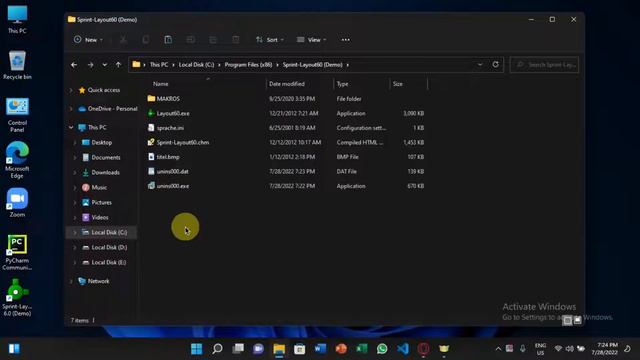This screenshot has height=360, width=640.
Task: Open the Sort dropdown
Action: pyautogui.click(x=269, y=40)
